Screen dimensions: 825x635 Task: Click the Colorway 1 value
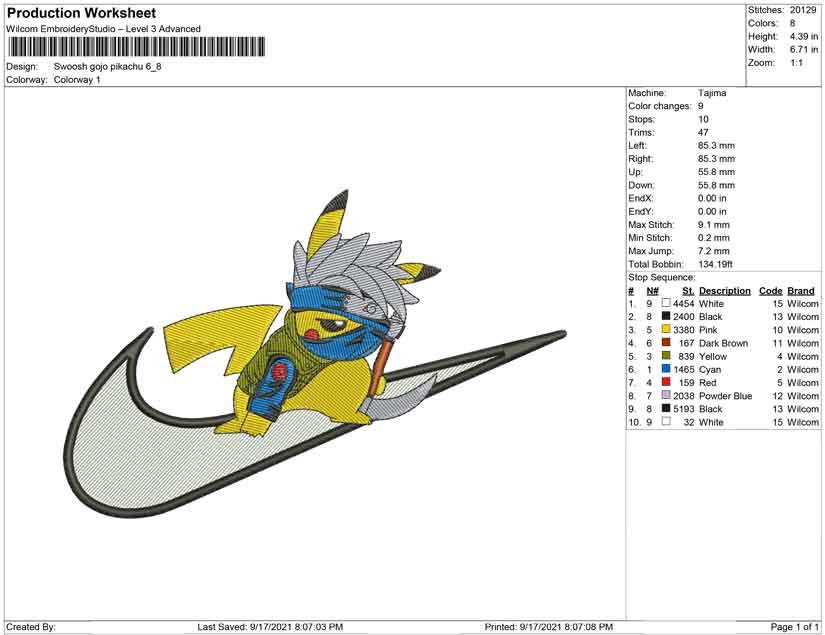[x=77, y=80]
